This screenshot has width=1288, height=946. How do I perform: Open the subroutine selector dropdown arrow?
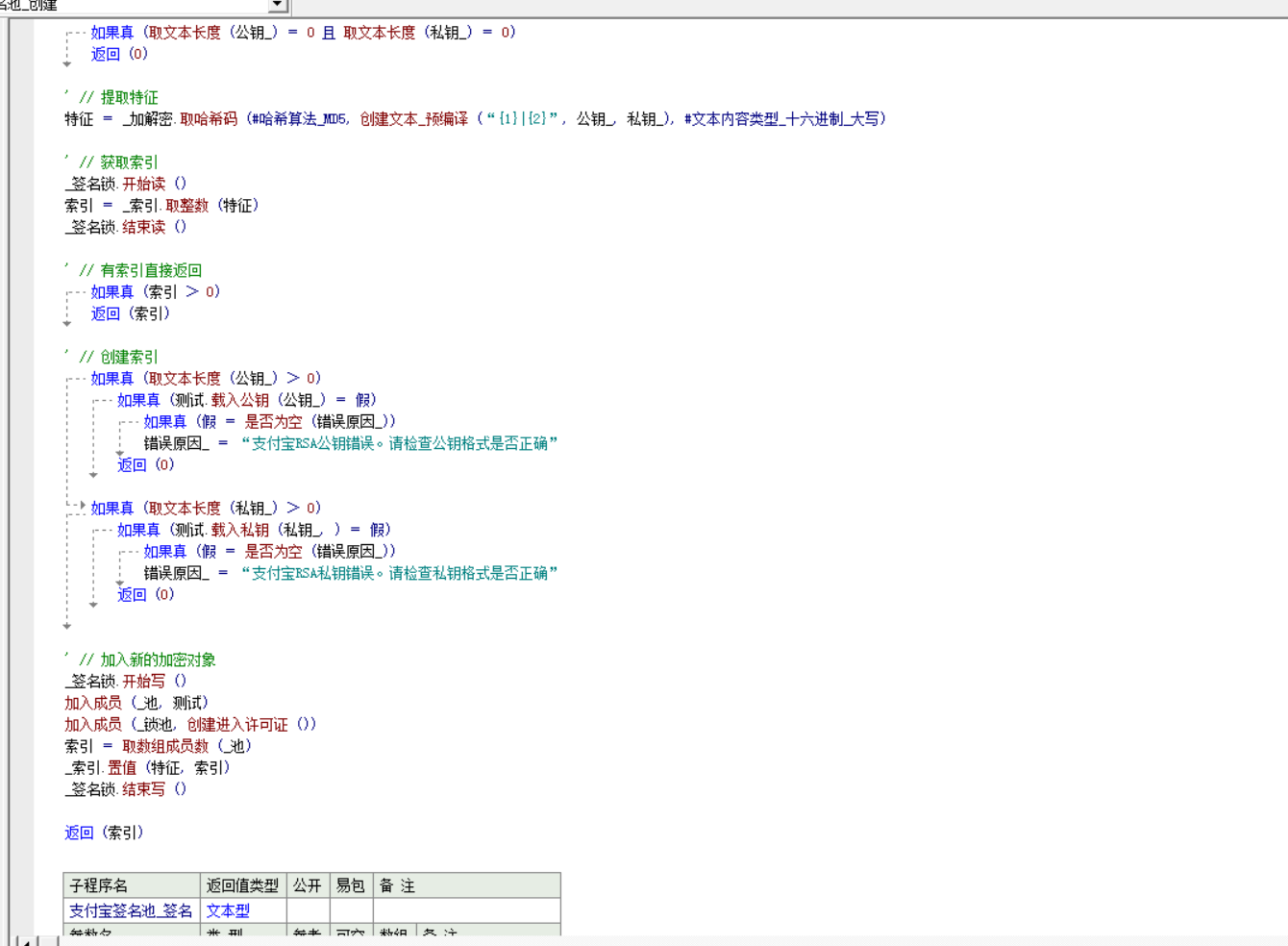coord(278,5)
